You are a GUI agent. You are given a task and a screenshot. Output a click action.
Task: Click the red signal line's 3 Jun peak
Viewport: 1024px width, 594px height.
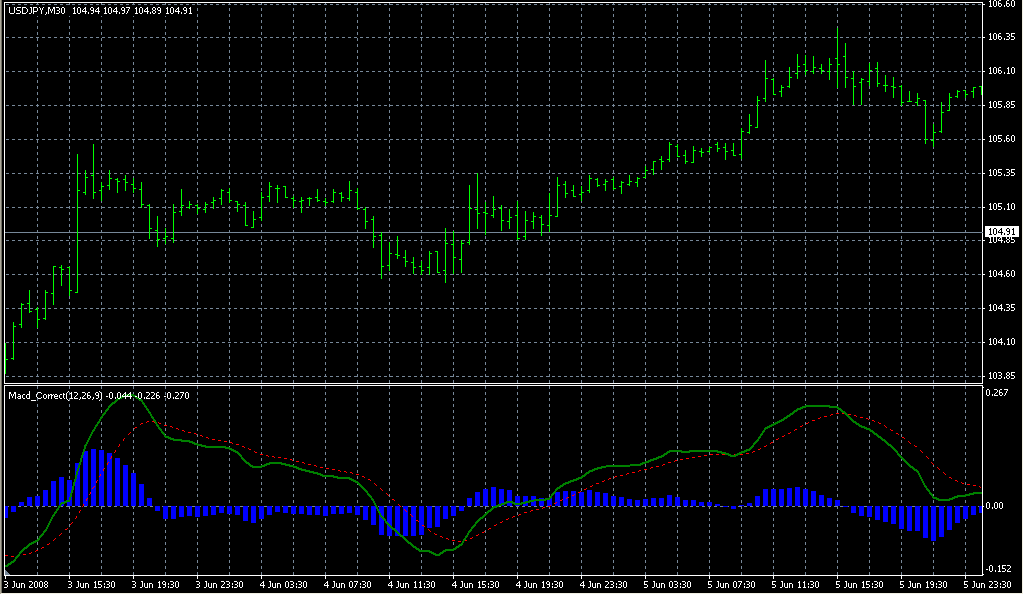pyautogui.click(x=148, y=421)
